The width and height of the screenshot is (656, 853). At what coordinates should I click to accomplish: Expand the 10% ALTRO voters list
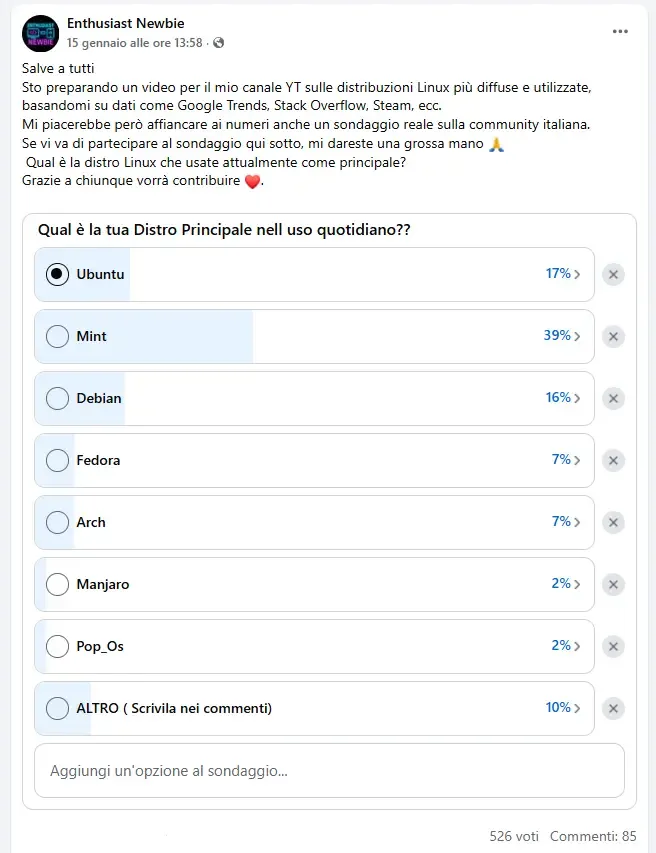(563, 708)
